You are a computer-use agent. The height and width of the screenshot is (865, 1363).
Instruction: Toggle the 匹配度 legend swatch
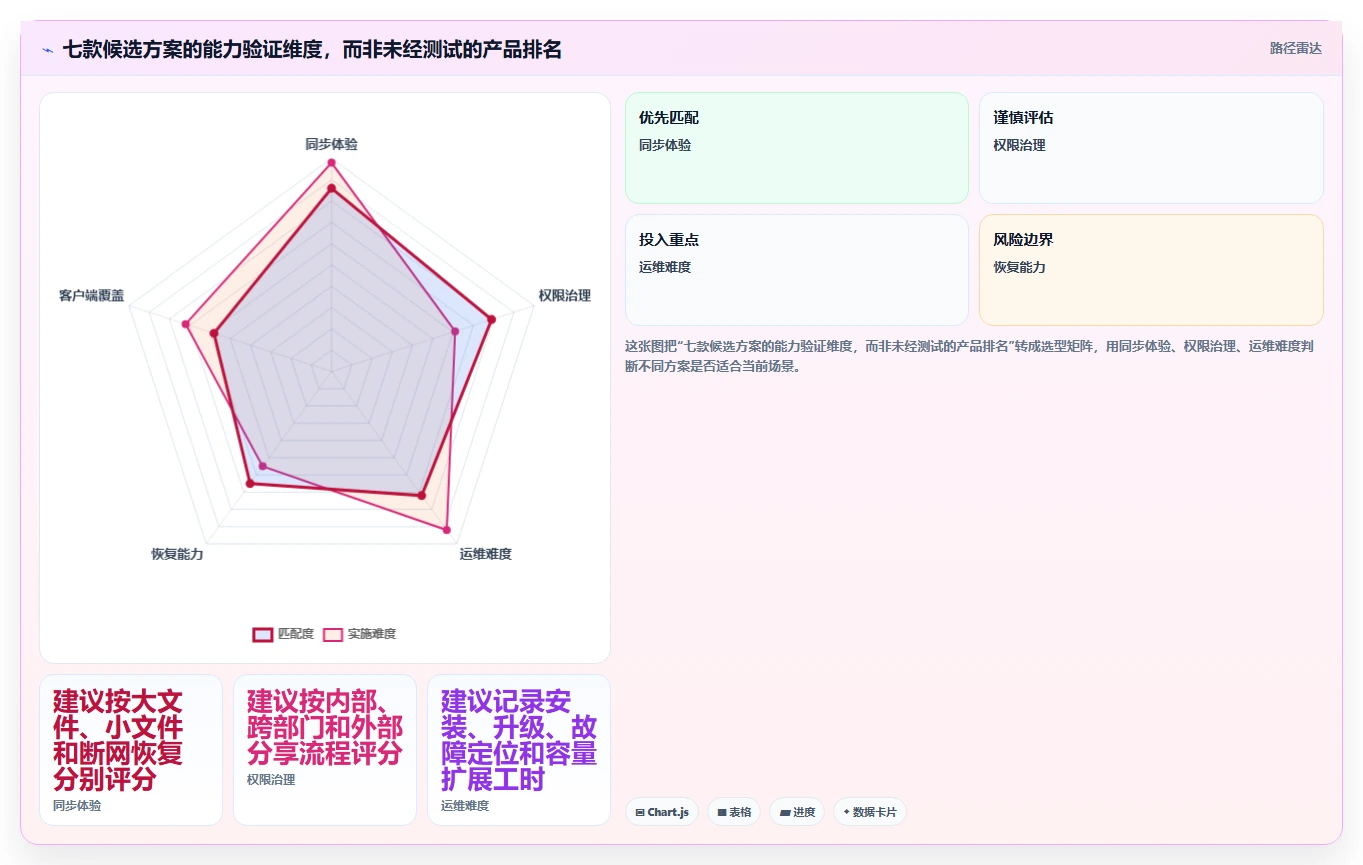[x=263, y=634]
